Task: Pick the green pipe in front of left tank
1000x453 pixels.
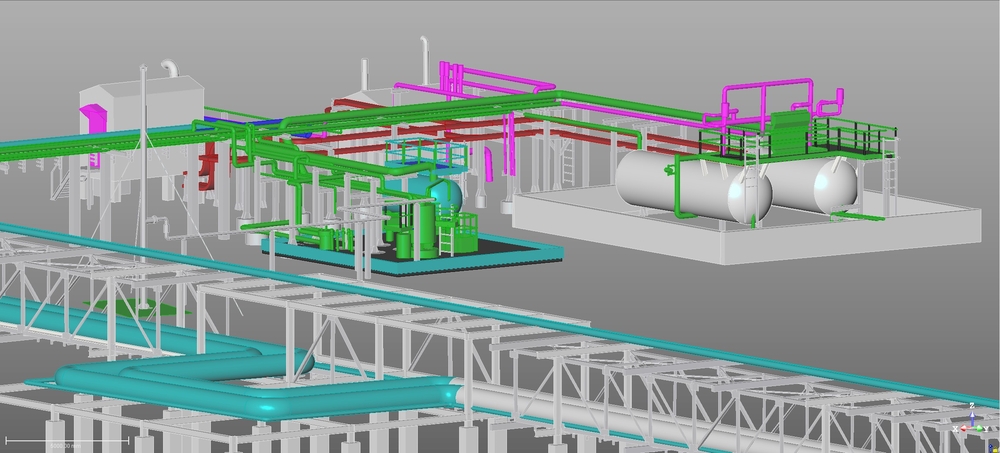Action: (x=679, y=190)
